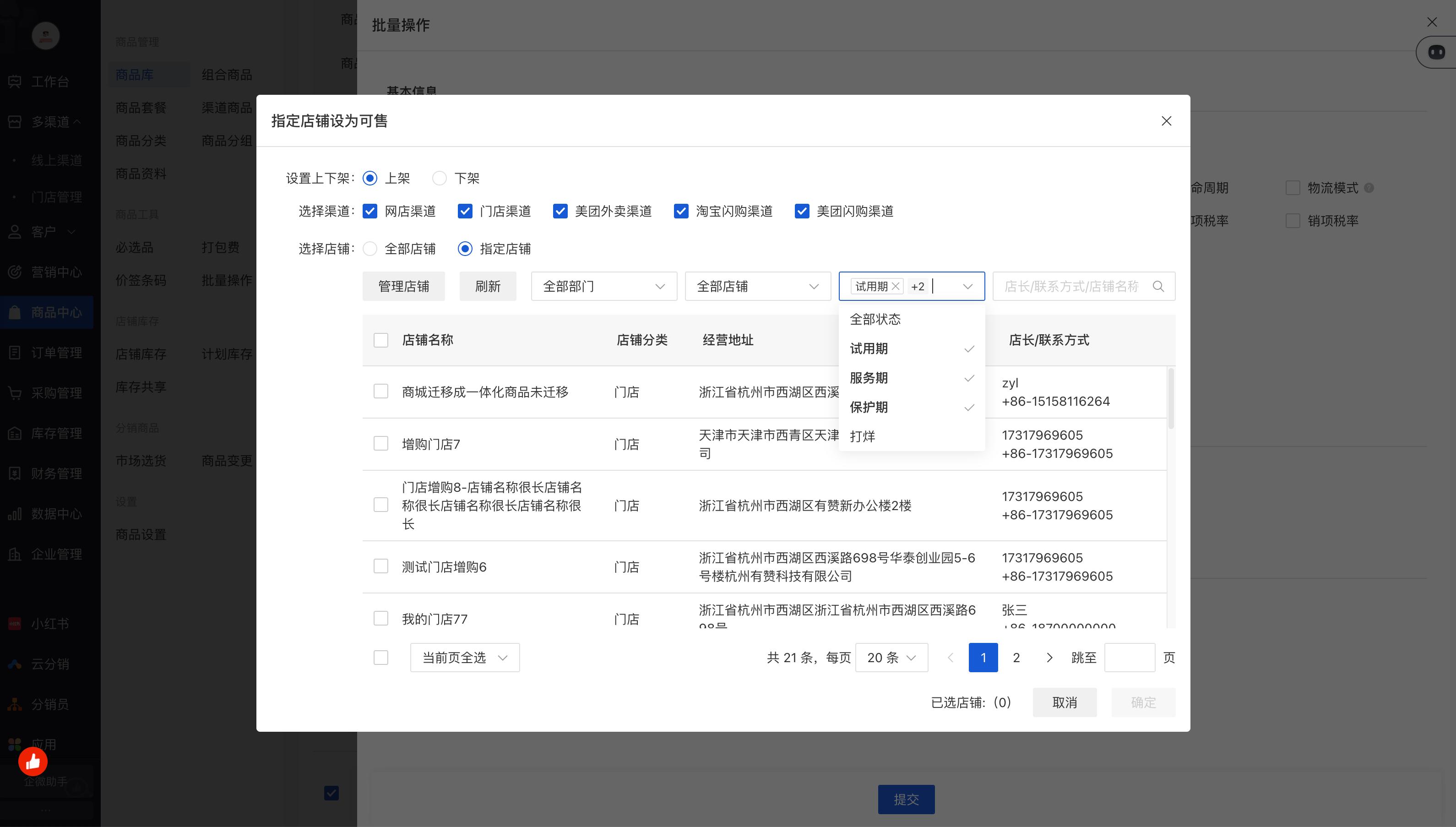Uncheck the 美团闪购渠道 checkbox
The height and width of the screenshot is (827, 1456).
pyautogui.click(x=802, y=211)
